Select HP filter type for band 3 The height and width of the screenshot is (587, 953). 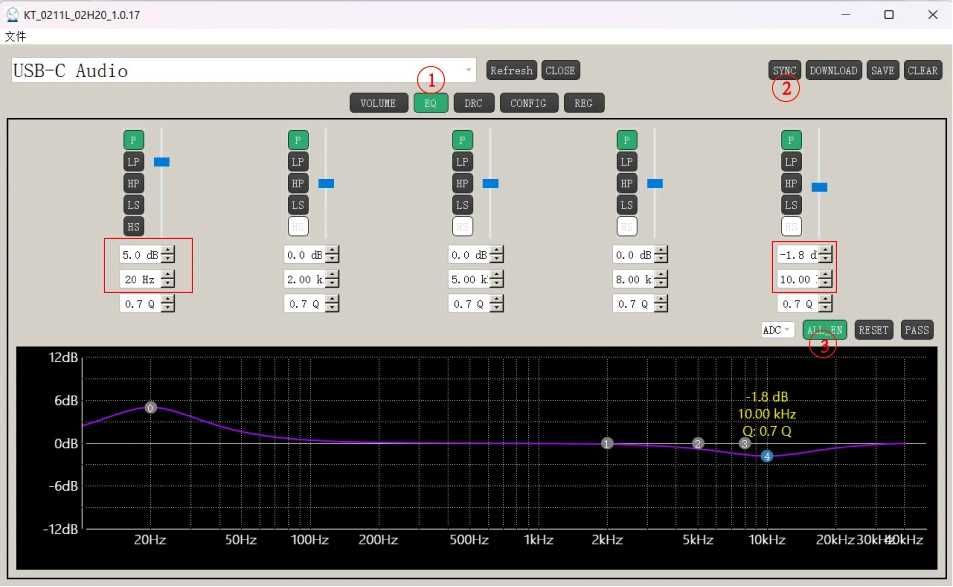point(463,184)
